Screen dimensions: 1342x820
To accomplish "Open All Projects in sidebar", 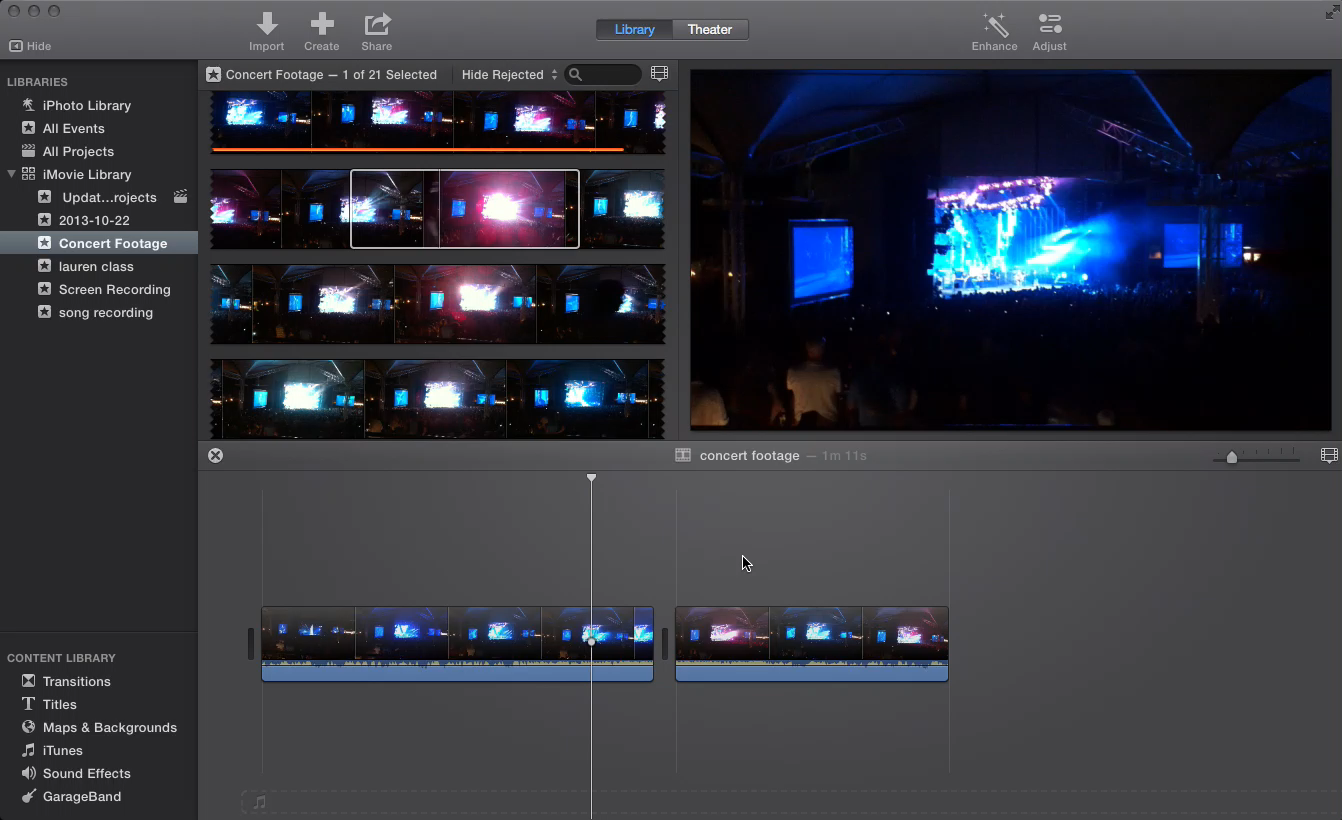I will point(78,151).
